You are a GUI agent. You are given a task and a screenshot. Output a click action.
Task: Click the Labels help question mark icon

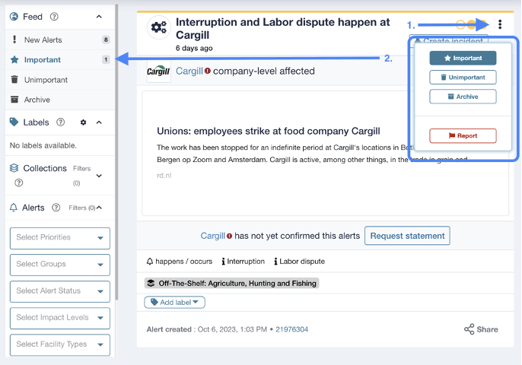(60, 122)
